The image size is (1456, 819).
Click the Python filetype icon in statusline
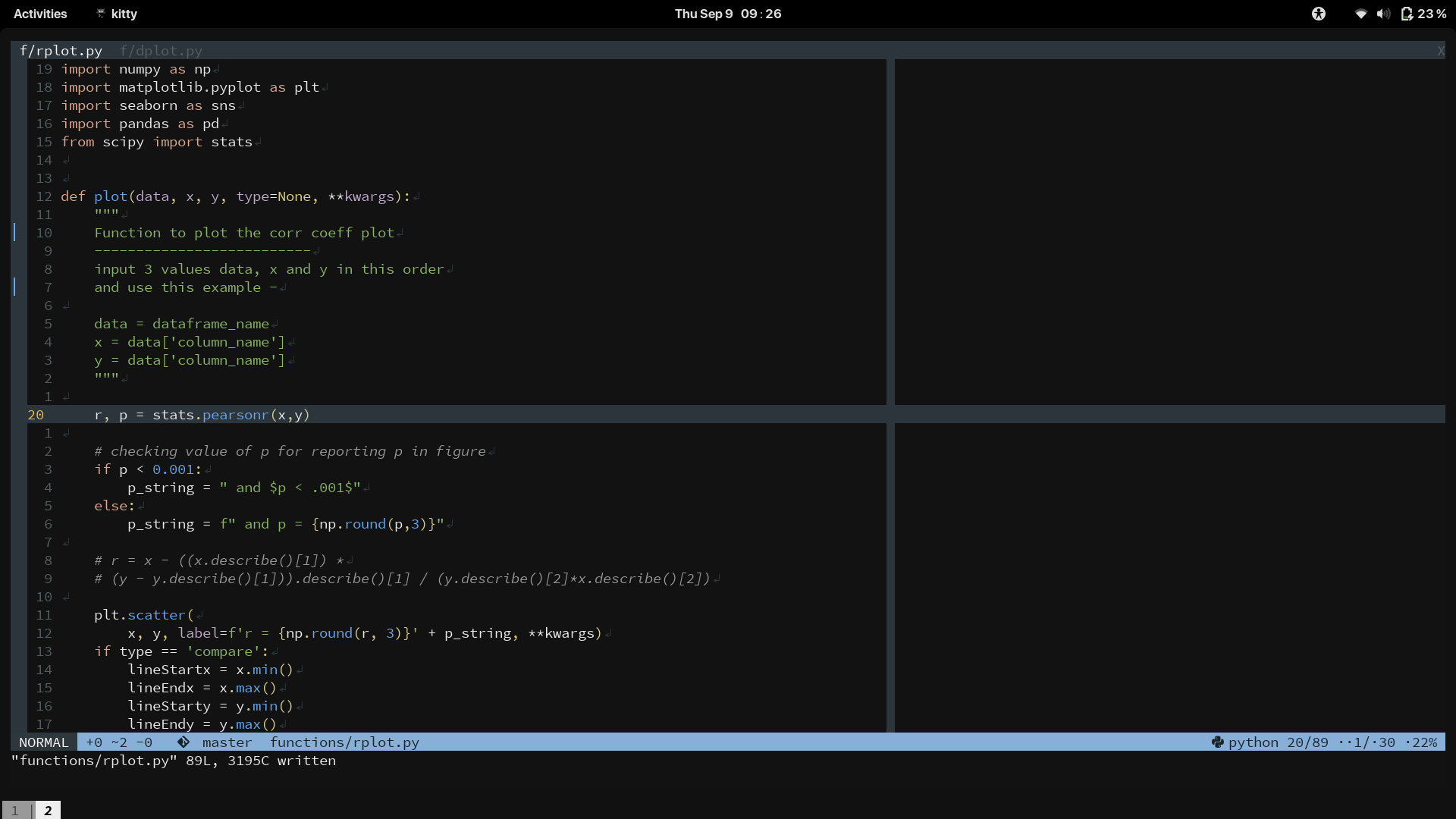coord(1217,742)
